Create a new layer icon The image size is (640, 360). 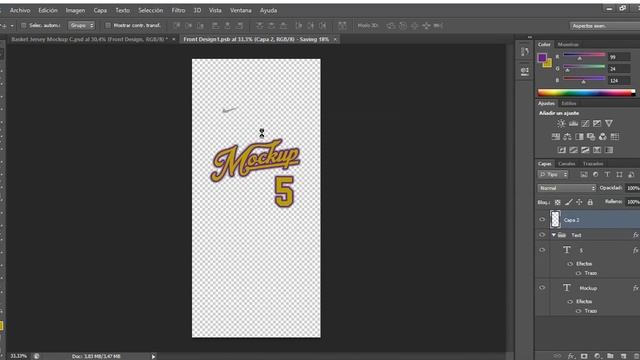(x=623, y=356)
